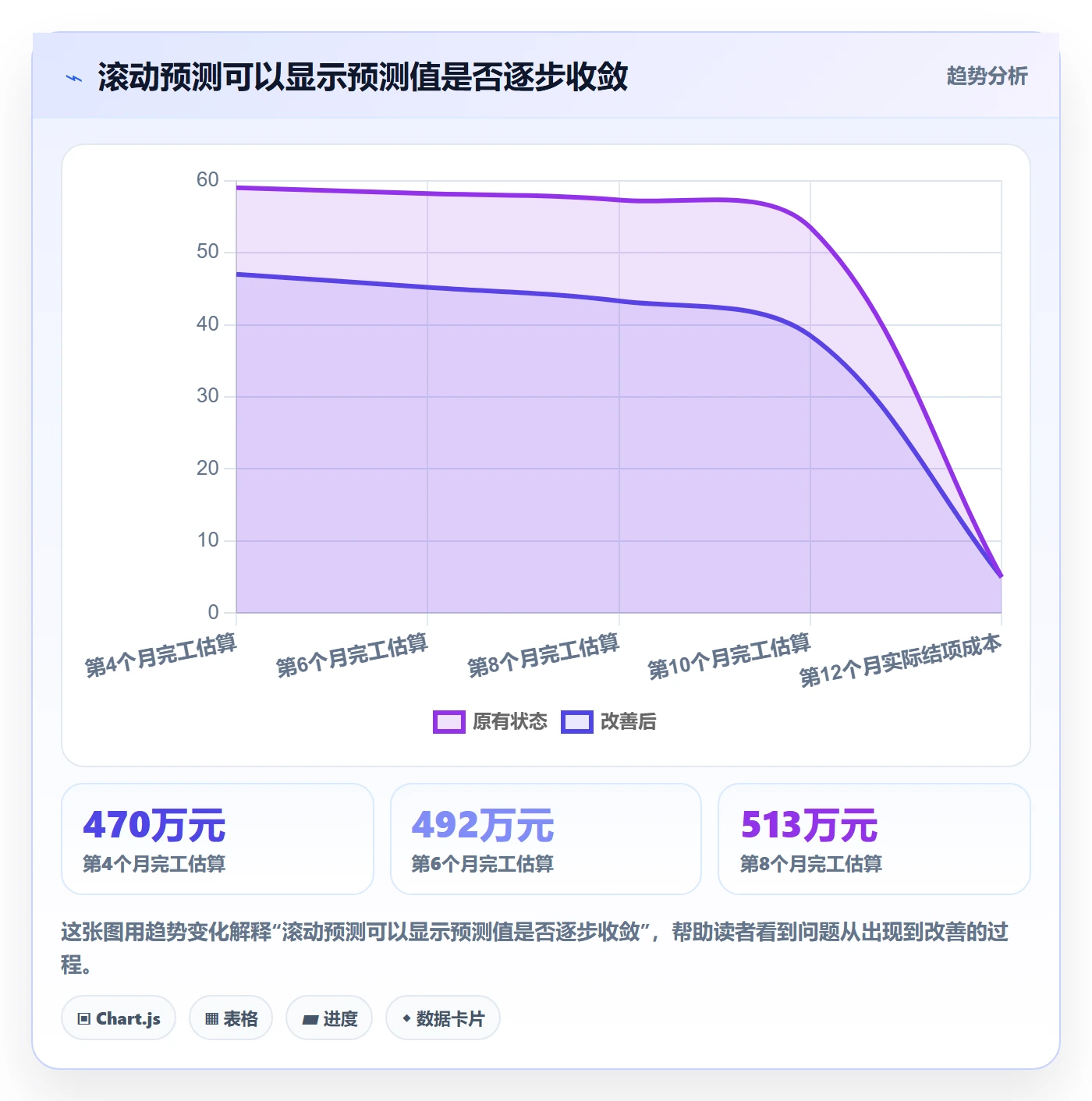
Task: Click the y-axis value 60
Action: tap(207, 180)
